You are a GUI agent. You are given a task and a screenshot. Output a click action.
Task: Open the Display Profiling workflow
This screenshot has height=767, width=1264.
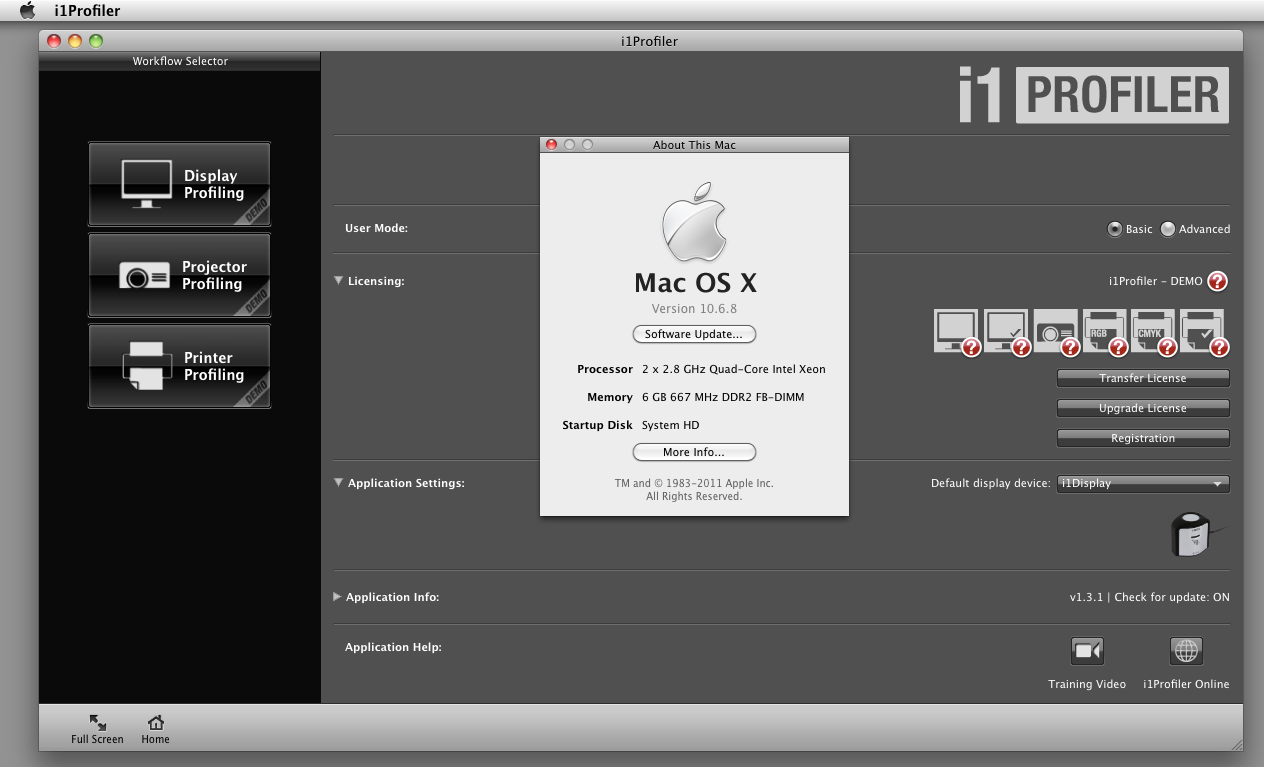pyautogui.click(x=179, y=184)
